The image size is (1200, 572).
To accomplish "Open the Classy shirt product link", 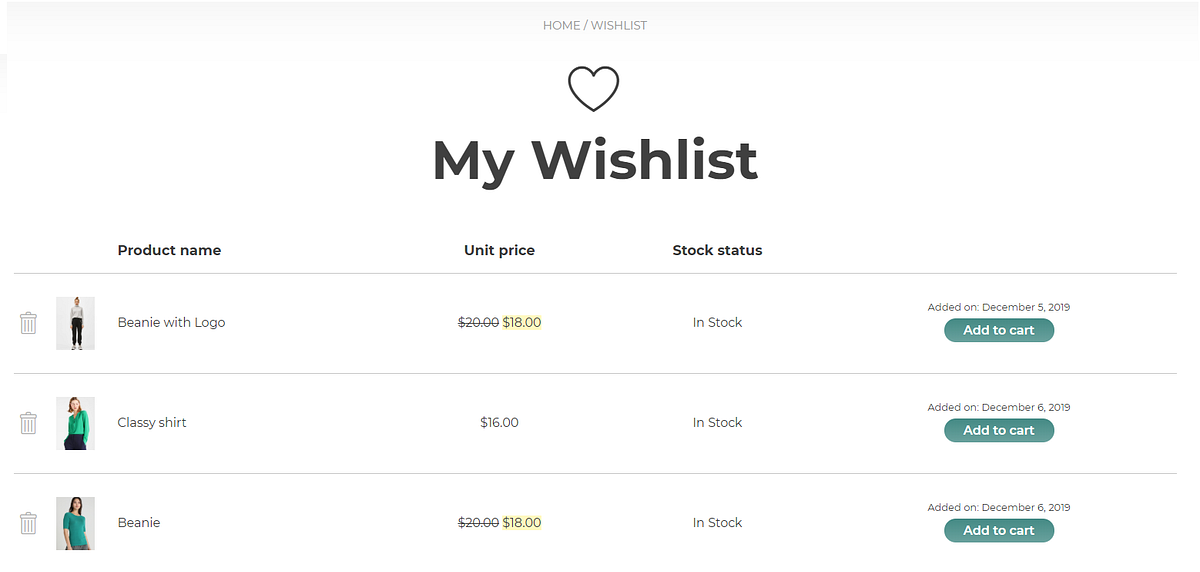I will coord(152,422).
